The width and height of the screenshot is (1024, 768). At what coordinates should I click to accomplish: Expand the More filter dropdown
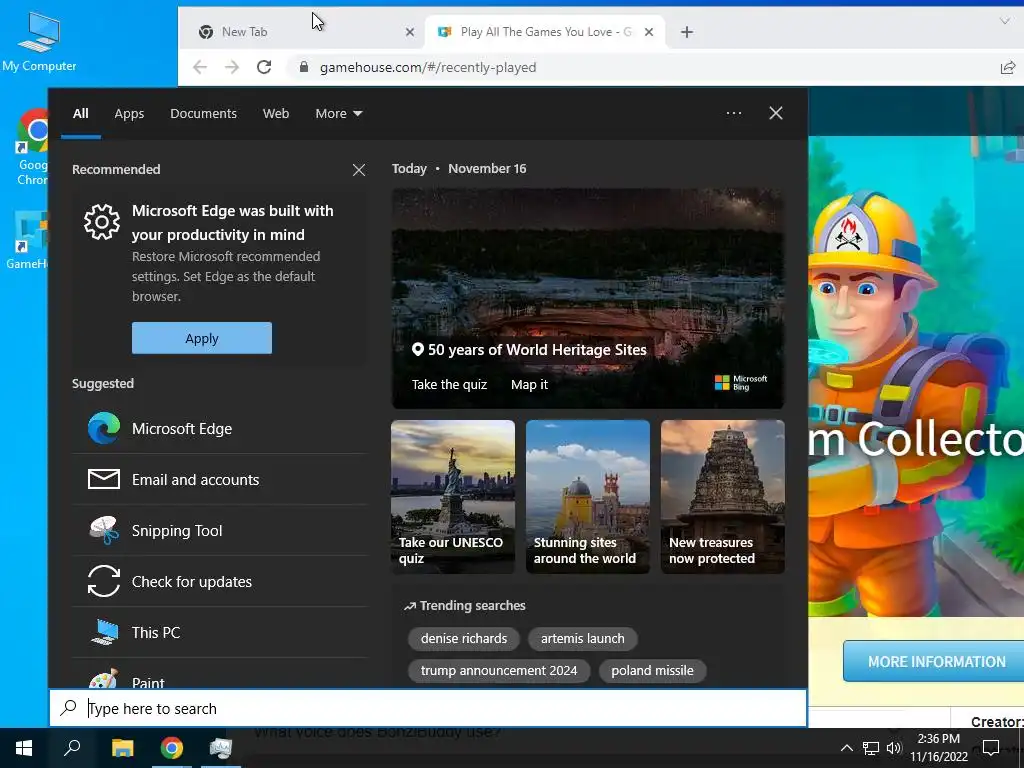click(x=338, y=114)
